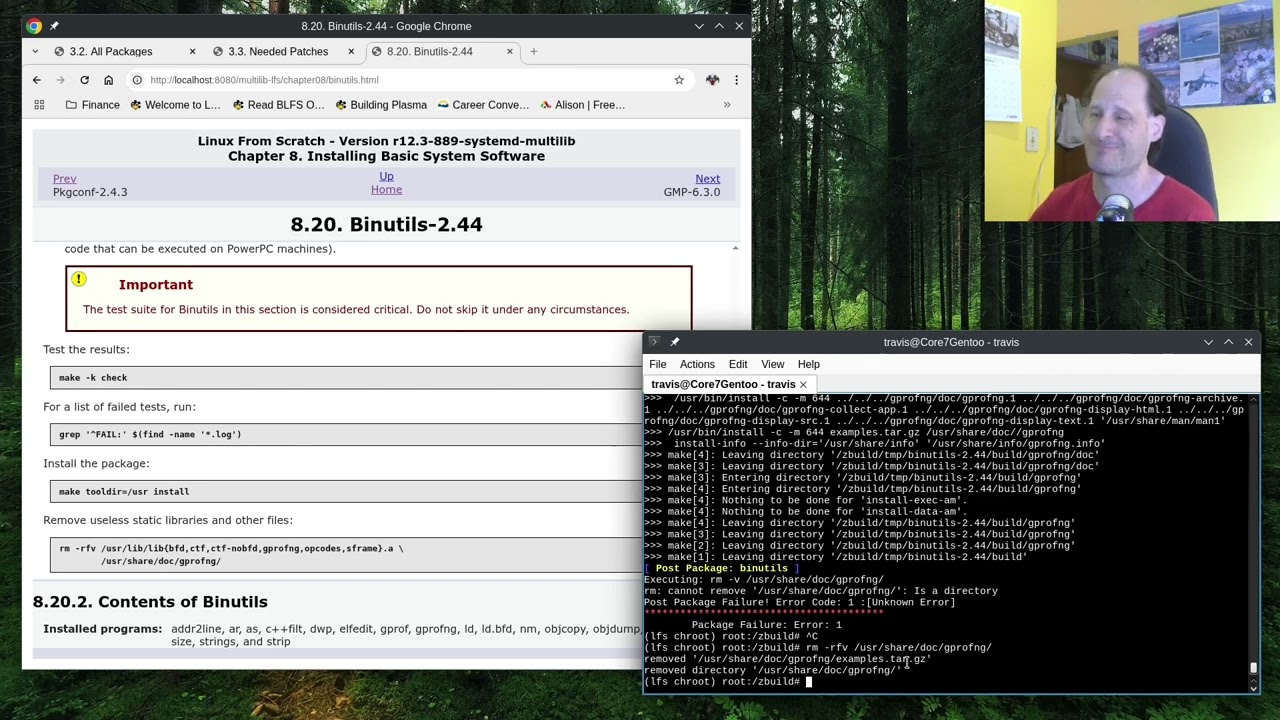Click the 'make -k check' command text
1280x720 pixels.
click(93, 378)
